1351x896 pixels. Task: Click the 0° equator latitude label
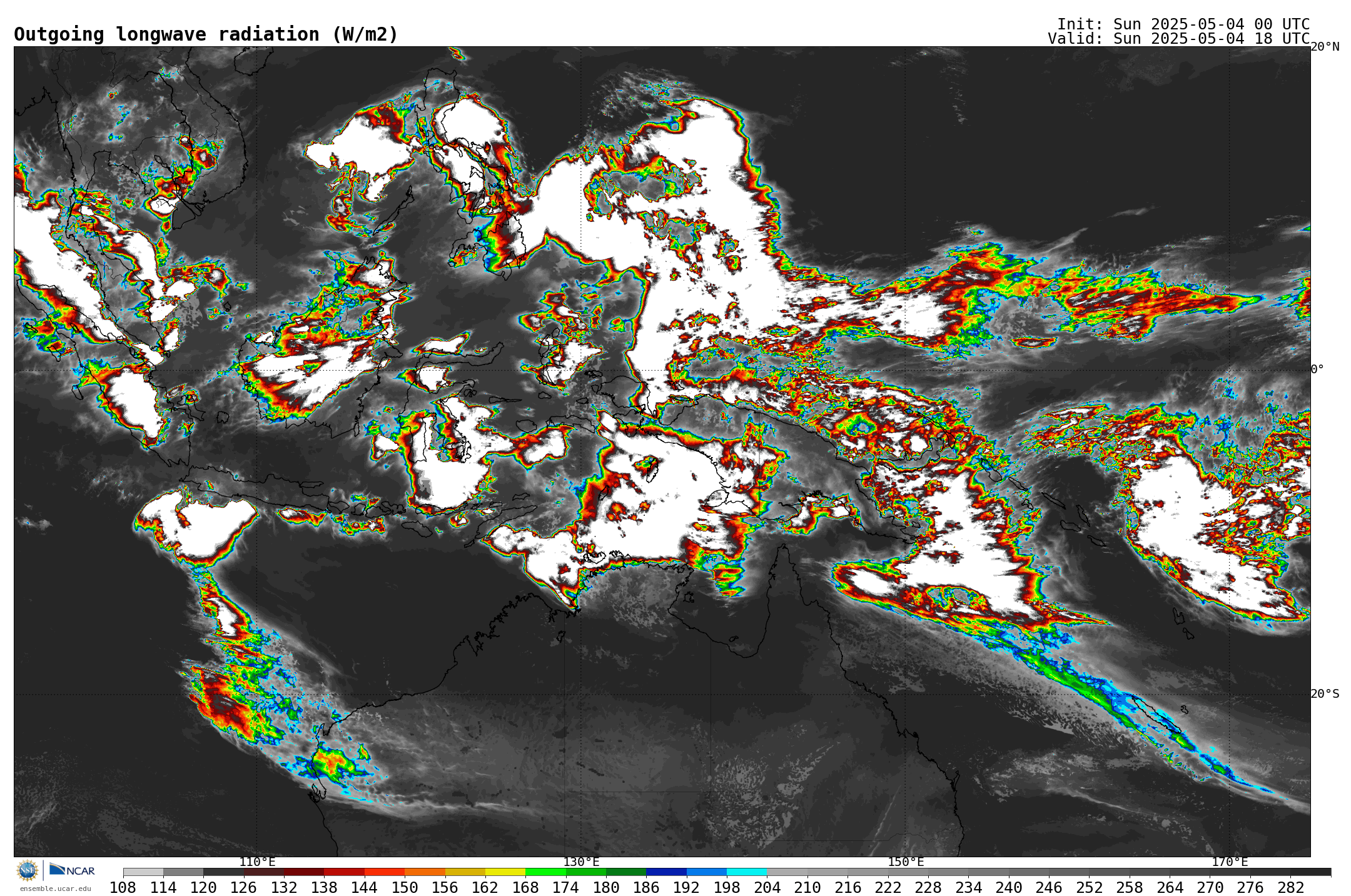coord(1317,369)
